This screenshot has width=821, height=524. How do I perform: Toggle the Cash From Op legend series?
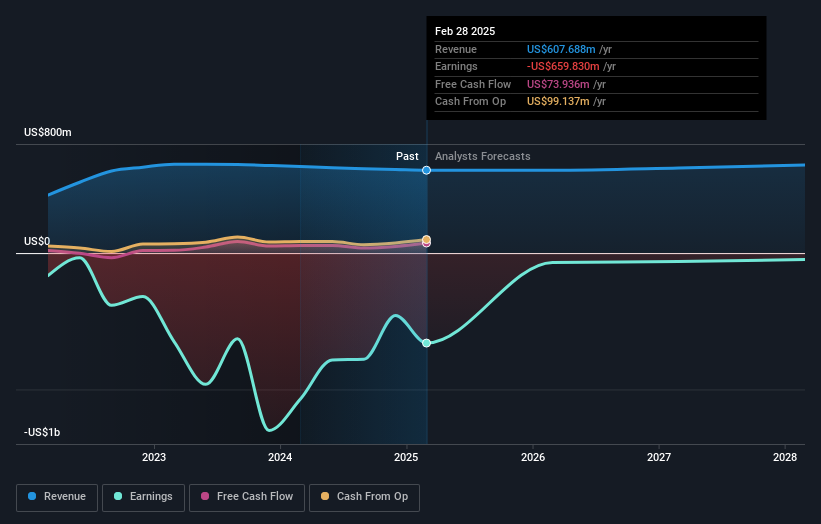pos(364,497)
